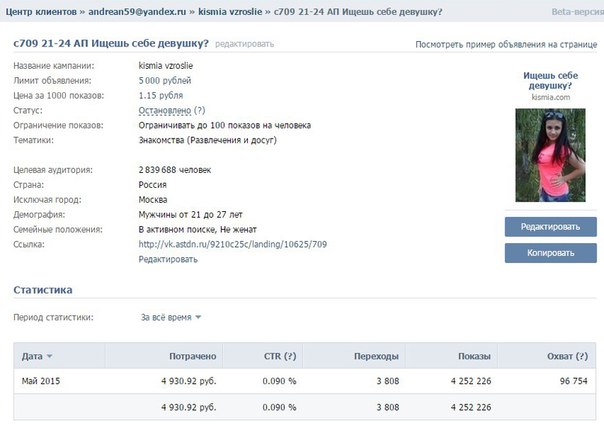
Task: Open the Остановлено status selector
Action: click(x=164, y=110)
